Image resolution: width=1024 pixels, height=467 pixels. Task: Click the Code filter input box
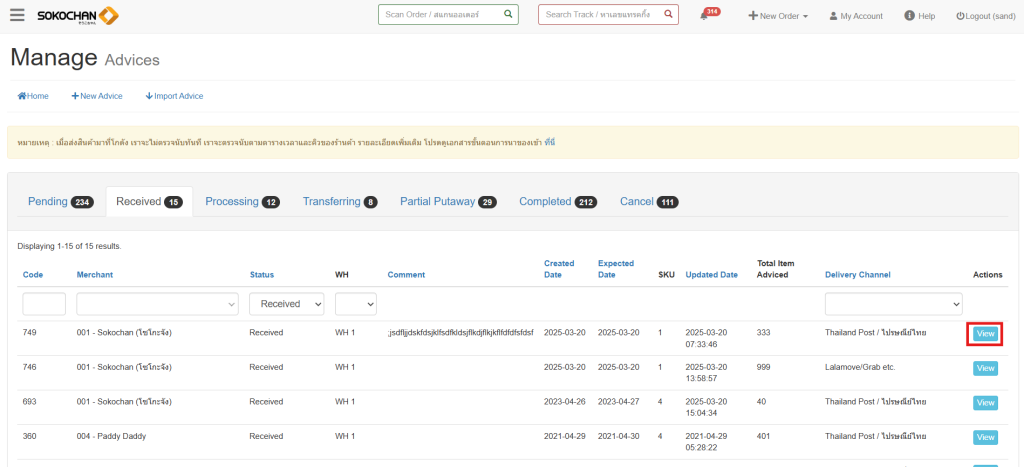point(44,304)
